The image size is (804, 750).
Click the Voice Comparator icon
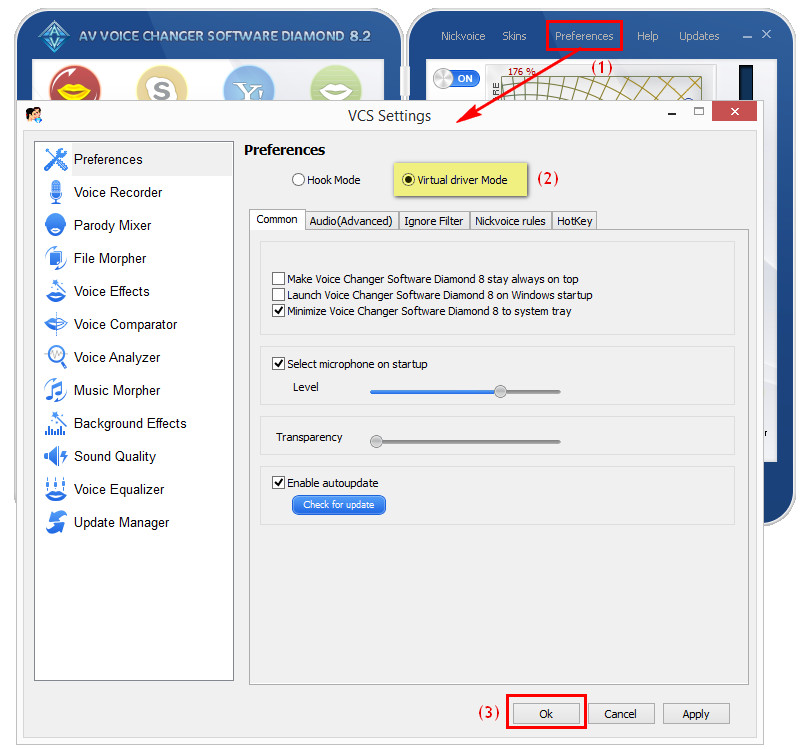[55, 324]
